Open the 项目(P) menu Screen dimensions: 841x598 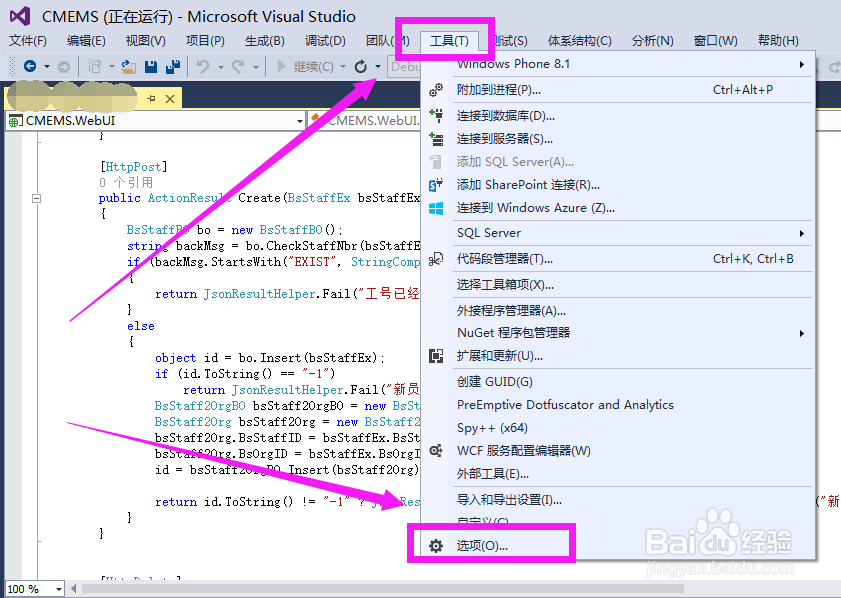click(x=205, y=41)
